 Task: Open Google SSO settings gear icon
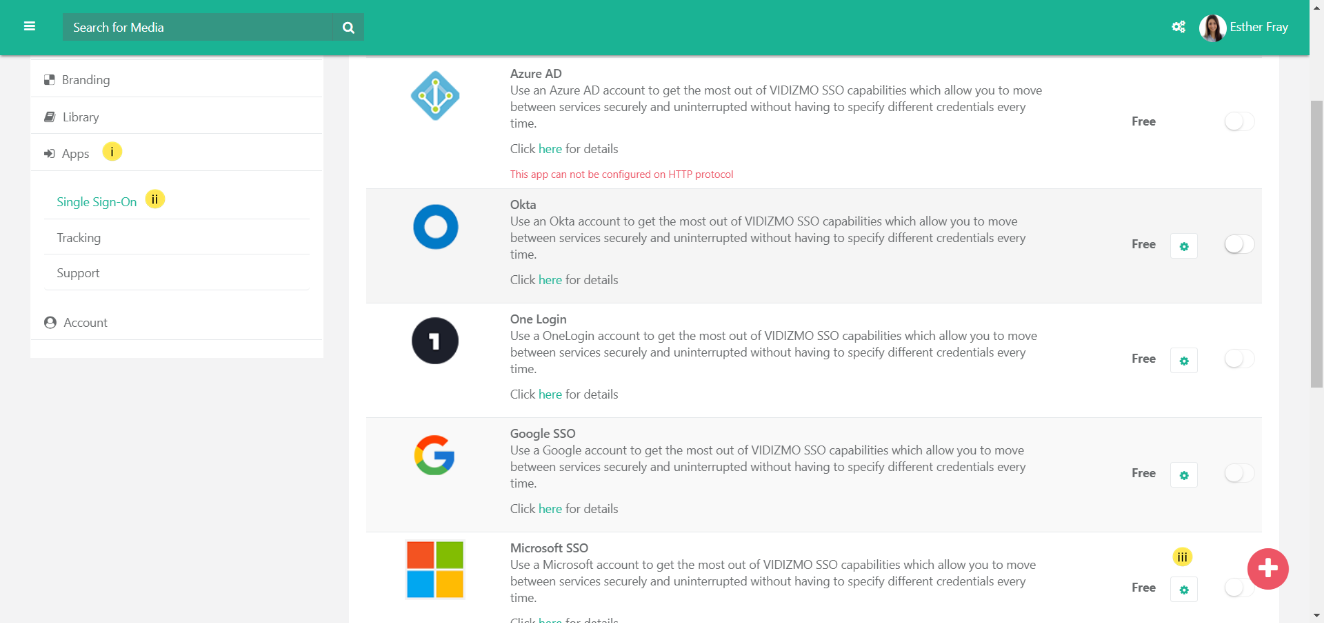click(1184, 475)
